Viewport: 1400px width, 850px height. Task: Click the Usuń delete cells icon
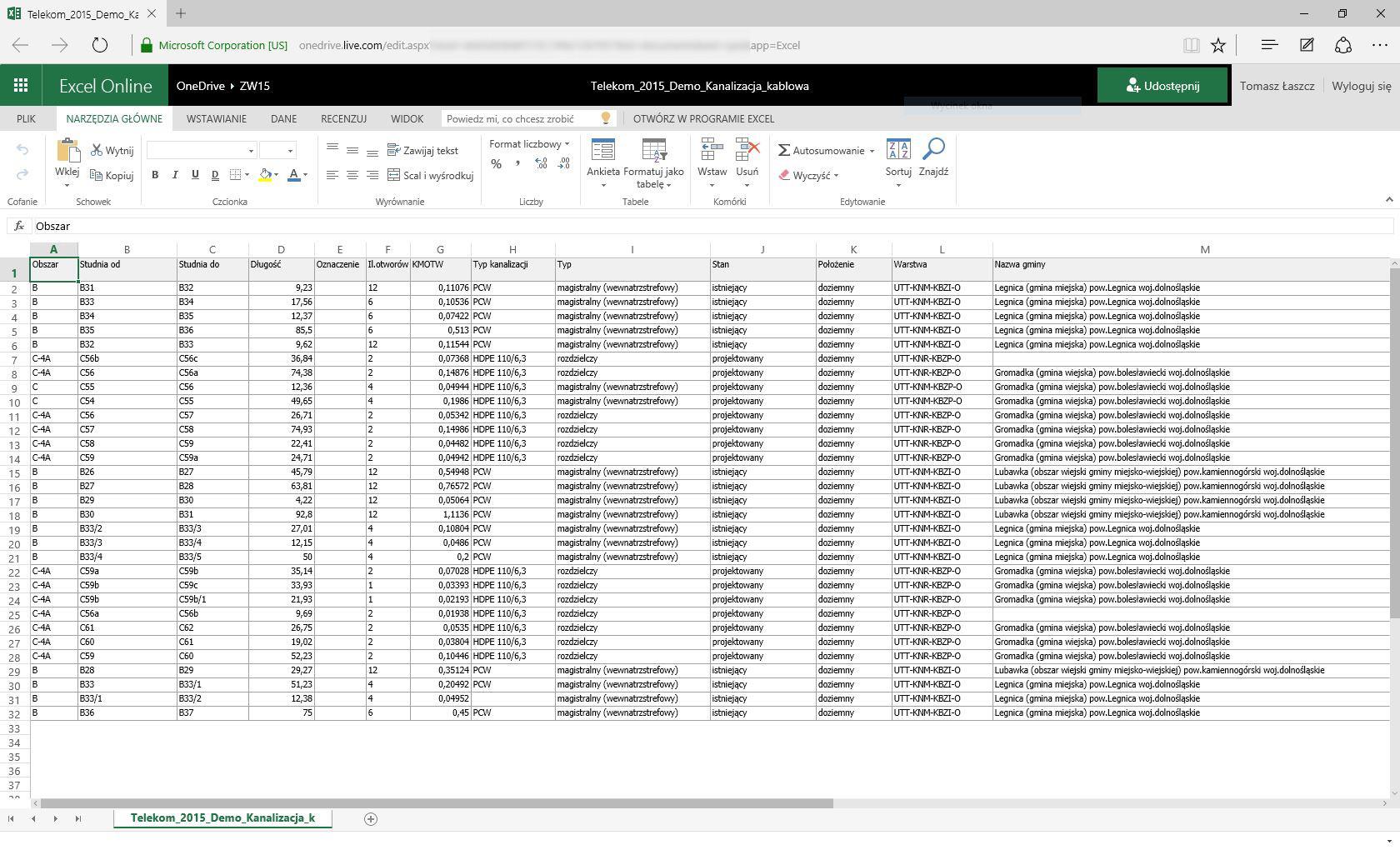747,151
